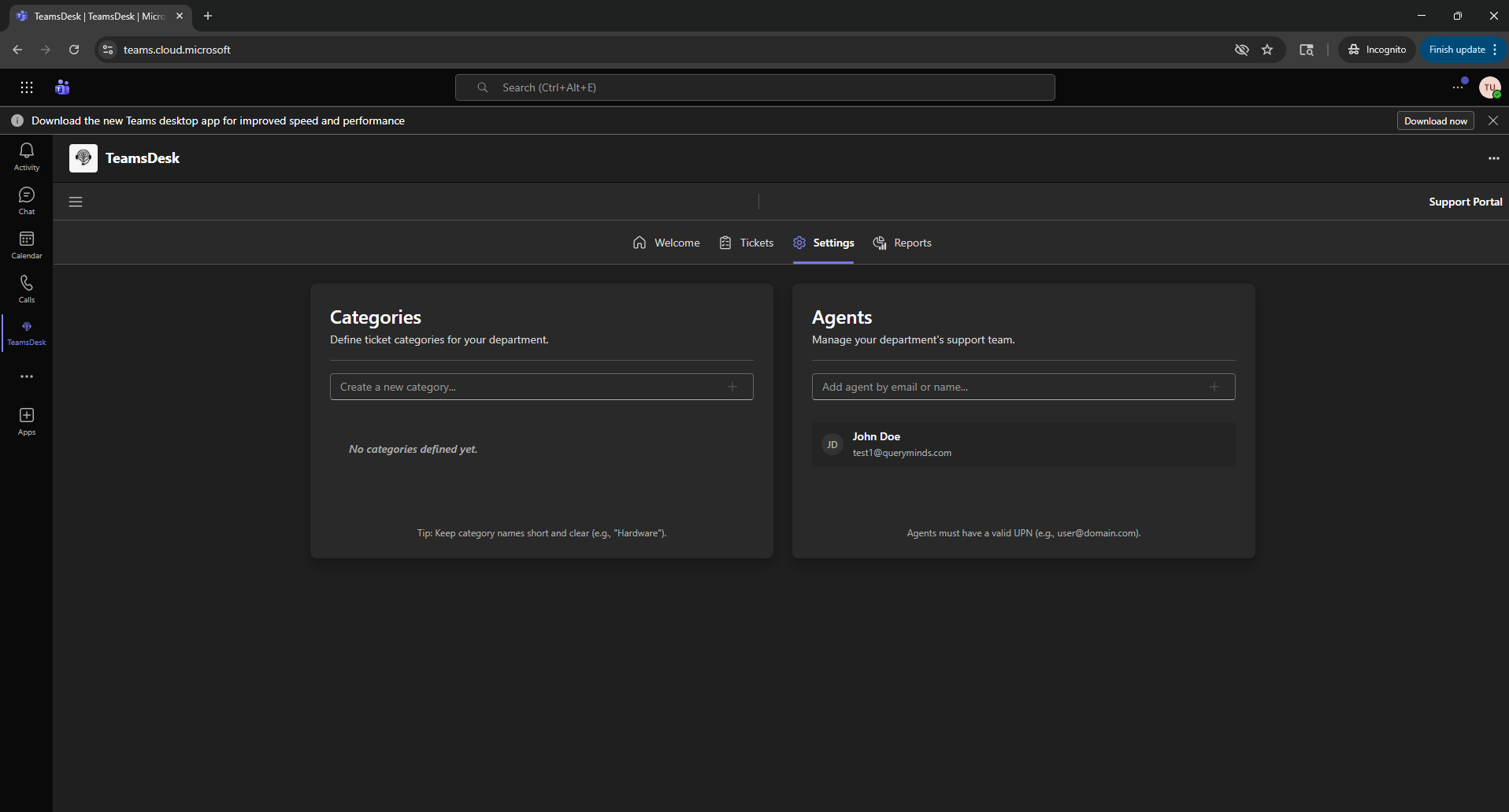Open Calls from the sidebar
This screenshot has height=812, width=1509.
point(27,288)
